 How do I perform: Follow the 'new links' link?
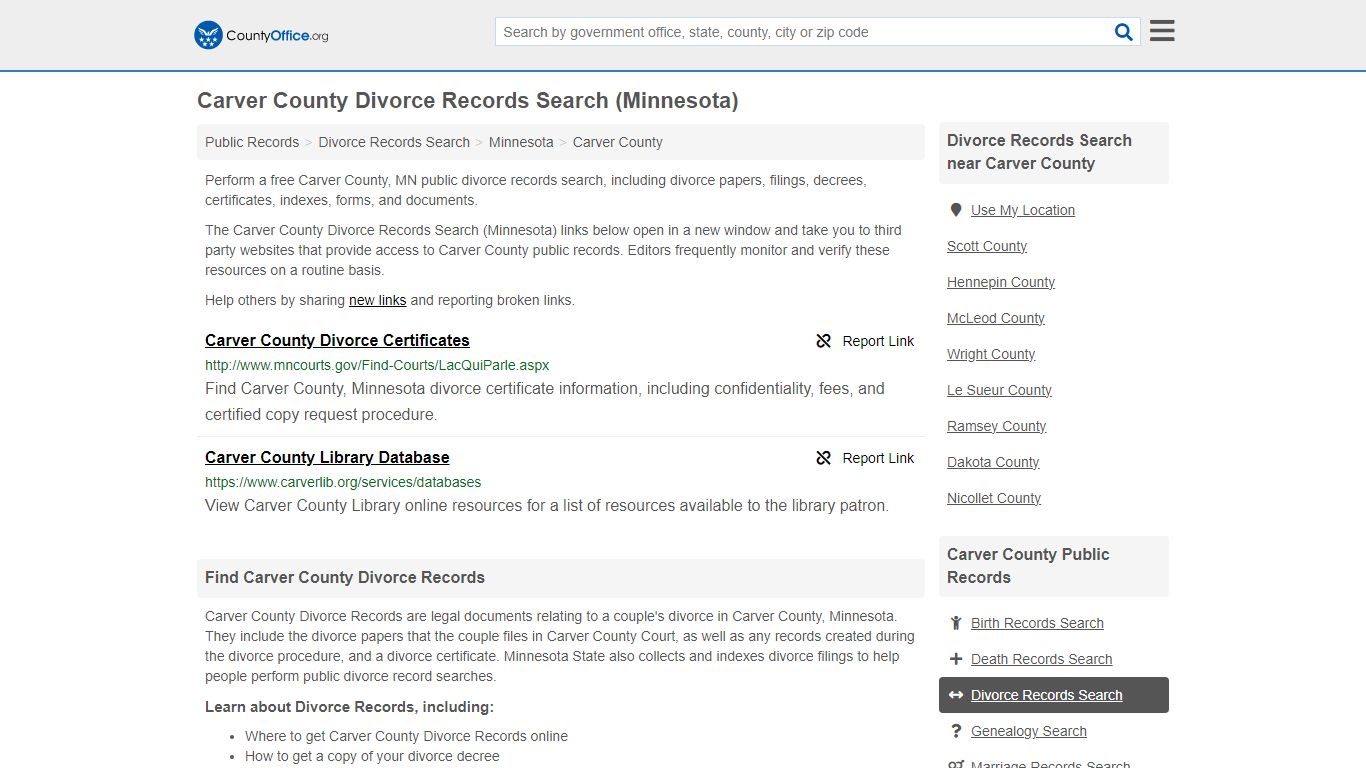click(x=377, y=300)
